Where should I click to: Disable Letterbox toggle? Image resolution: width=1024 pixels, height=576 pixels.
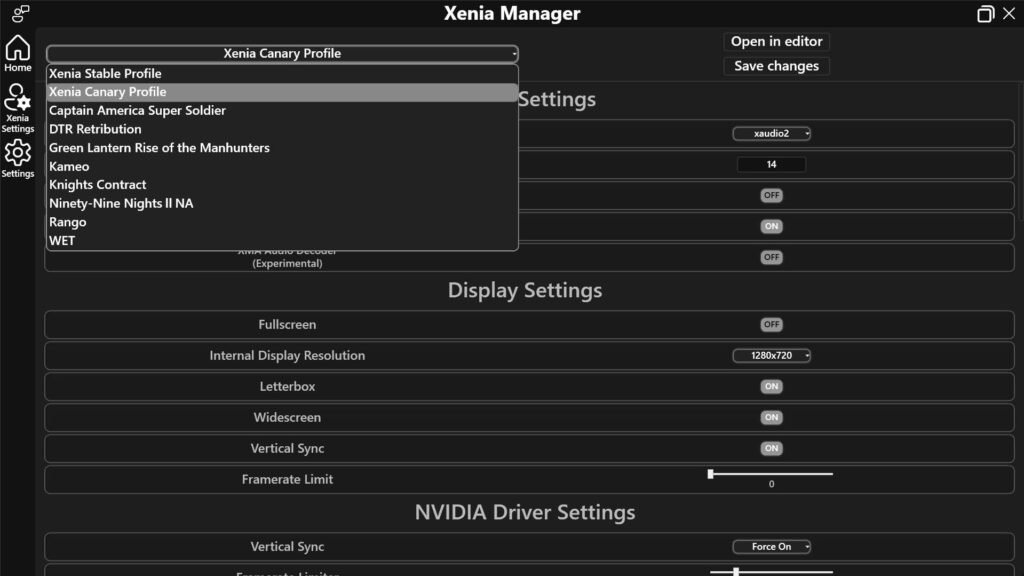click(x=771, y=387)
